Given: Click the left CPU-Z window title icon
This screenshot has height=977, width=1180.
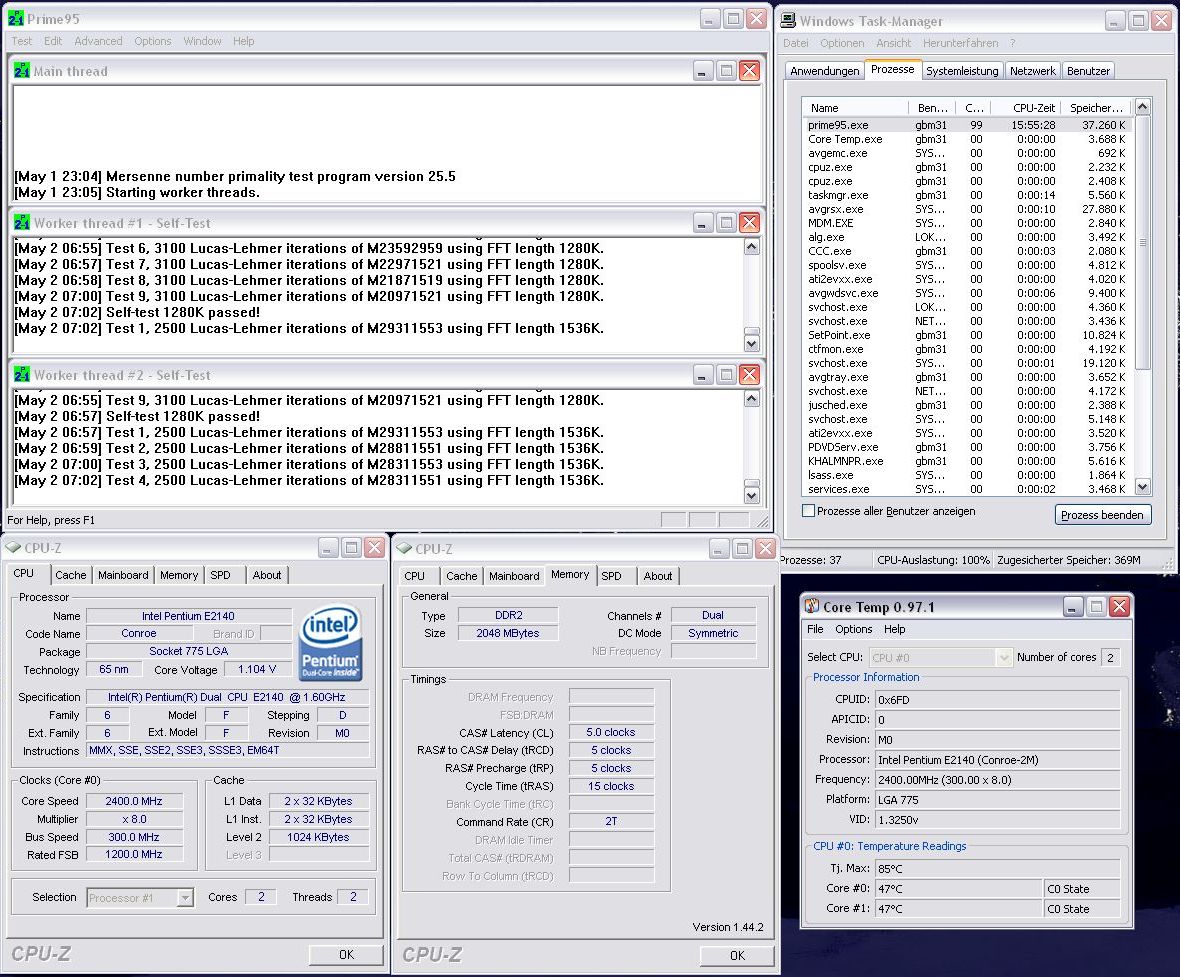Looking at the screenshot, I should [13, 547].
